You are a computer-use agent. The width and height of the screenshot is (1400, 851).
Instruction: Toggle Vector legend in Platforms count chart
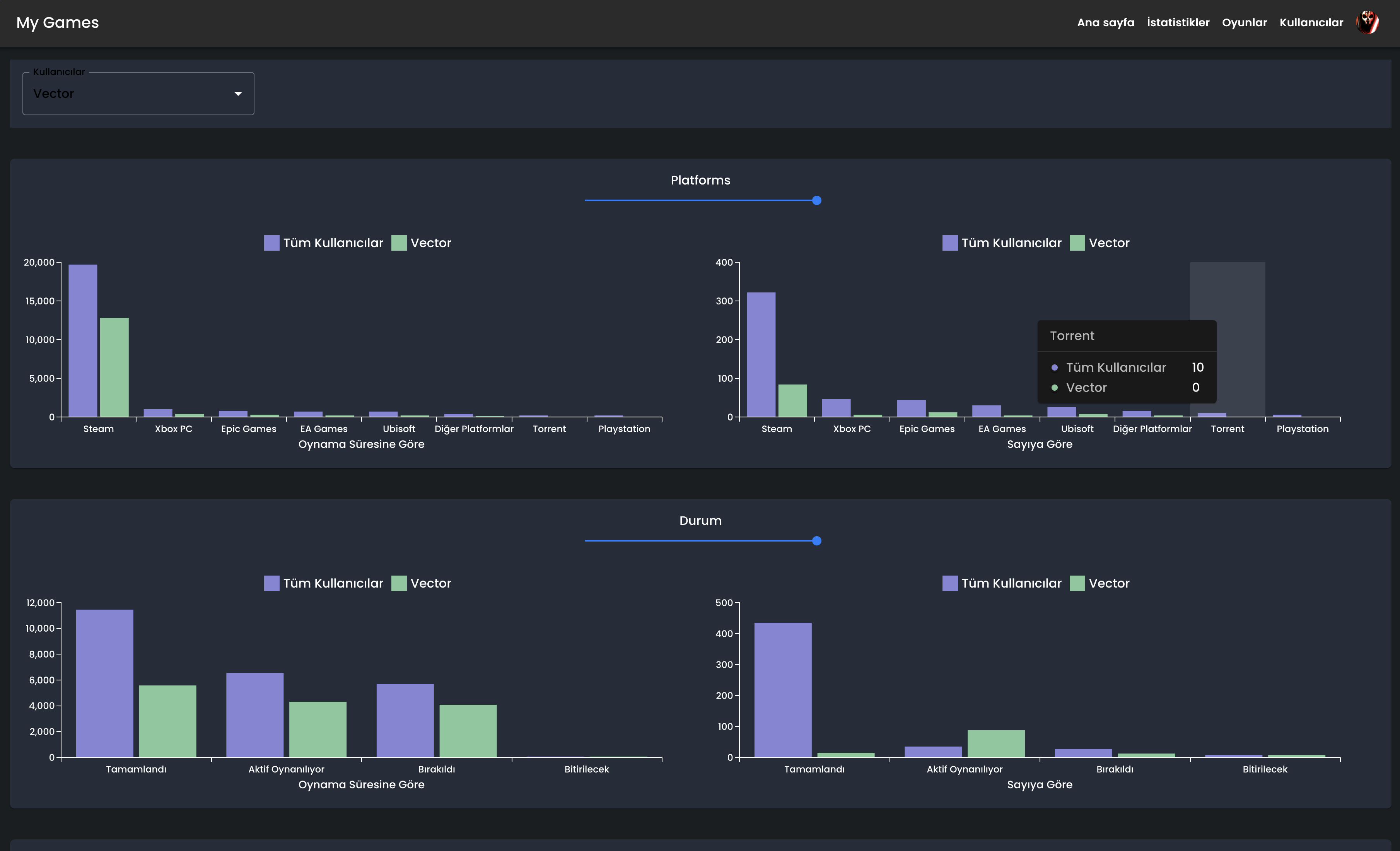[1100, 243]
